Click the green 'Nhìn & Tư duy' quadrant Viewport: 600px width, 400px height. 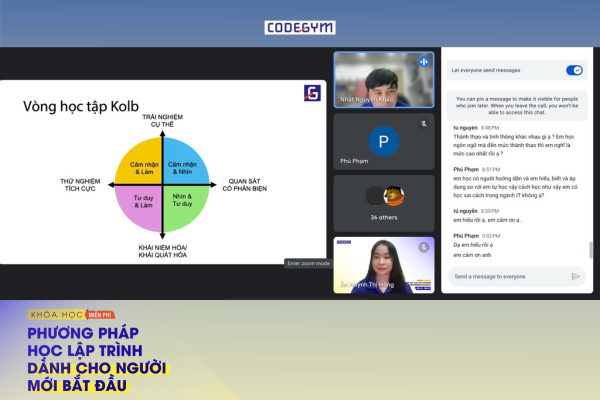(x=182, y=200)
